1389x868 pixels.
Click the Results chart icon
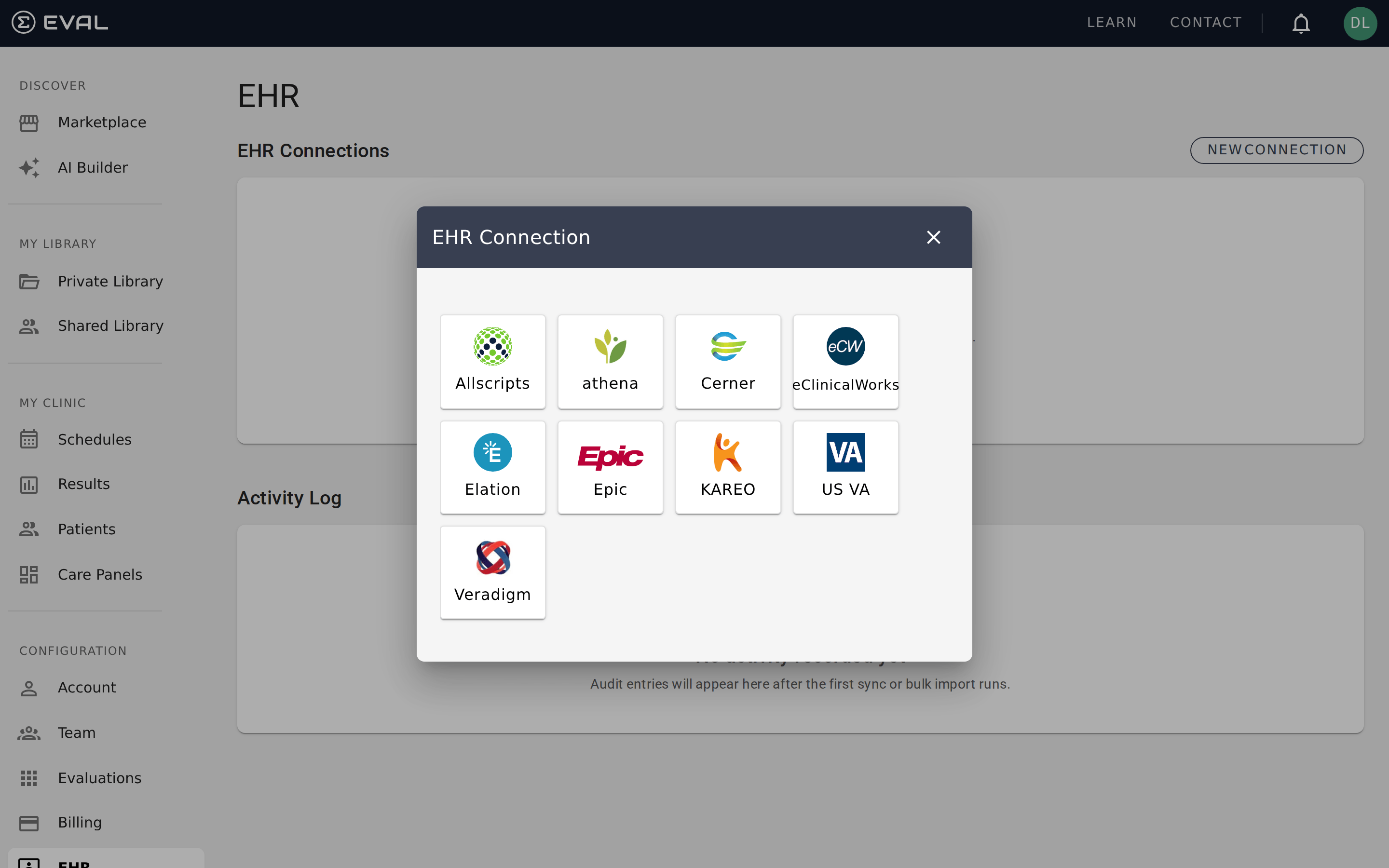click(x=29, y=485)
